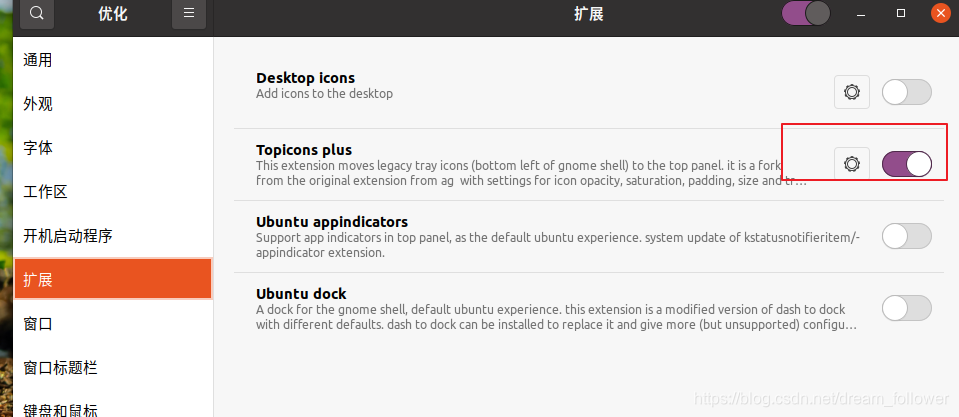Viewport: 959px width, 417px height.
Task: Open the hamburger menu button
Action: click(x=189, y=13)
